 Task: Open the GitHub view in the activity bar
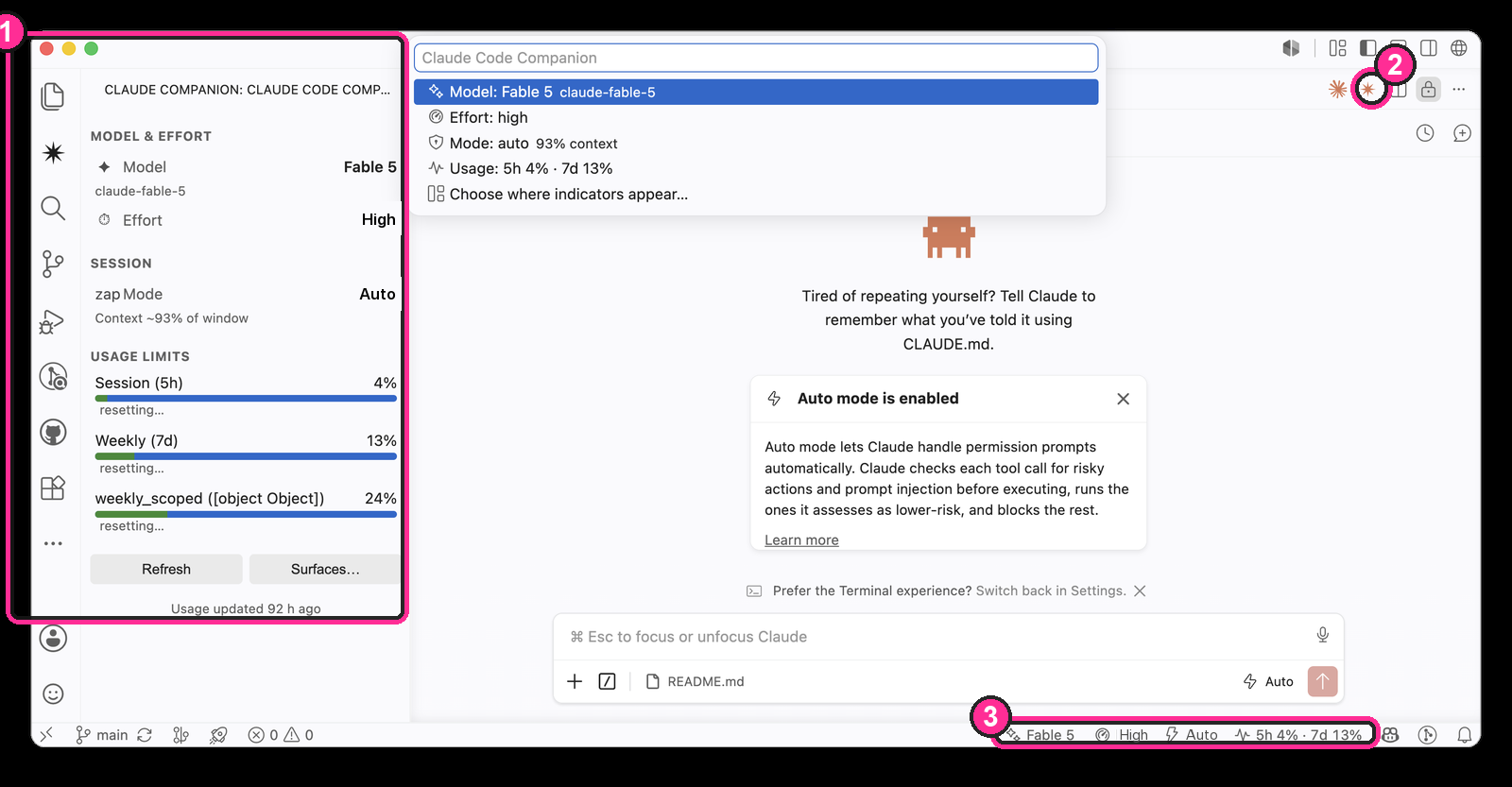point(53,433)
